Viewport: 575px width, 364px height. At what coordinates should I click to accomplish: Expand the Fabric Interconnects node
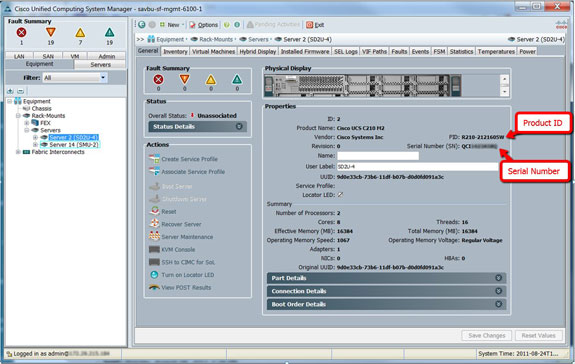(18, 152)
